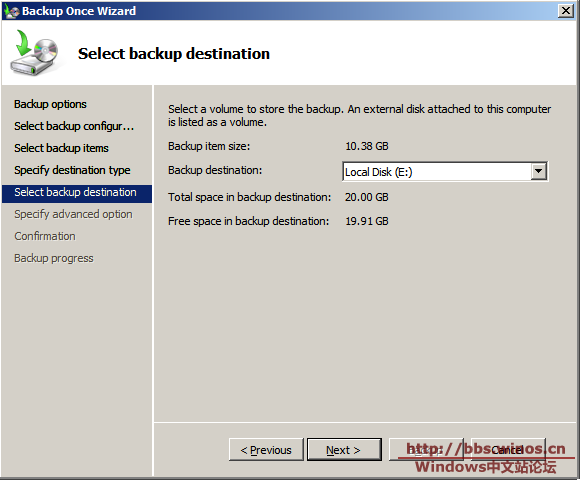
Task: Click the 19.91 GB free space value
Action: click(367, 221)
